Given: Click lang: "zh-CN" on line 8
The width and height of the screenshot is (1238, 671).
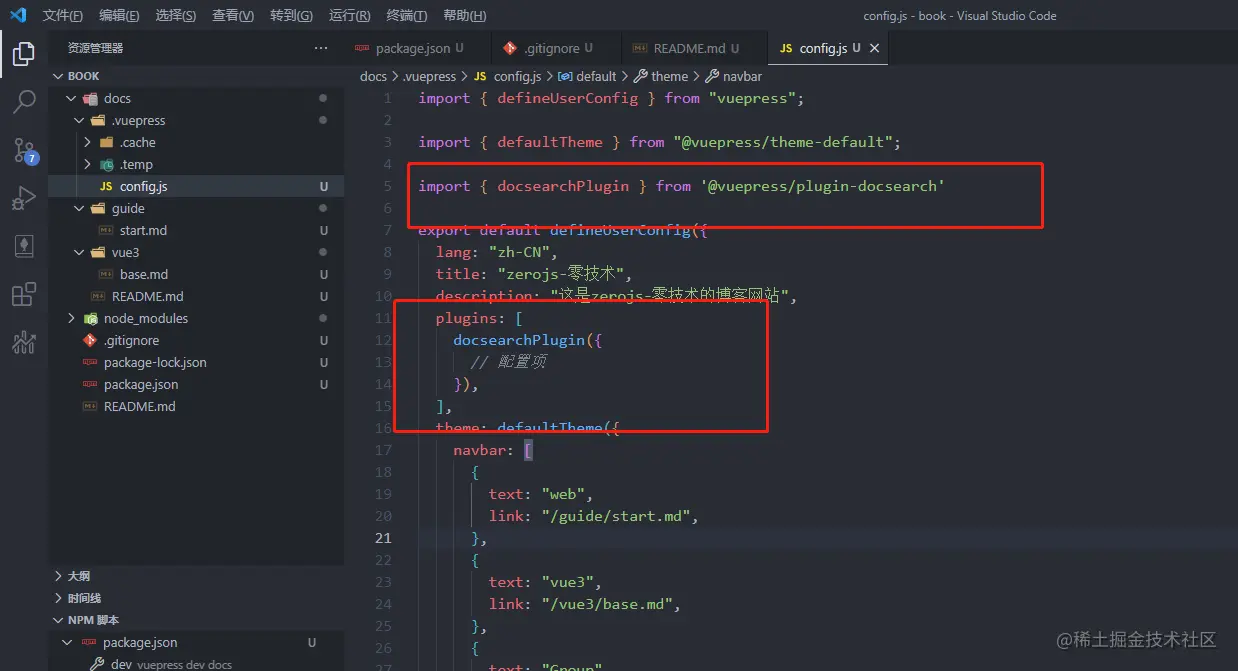Looking at the screenshot, I should pos(496,252).
